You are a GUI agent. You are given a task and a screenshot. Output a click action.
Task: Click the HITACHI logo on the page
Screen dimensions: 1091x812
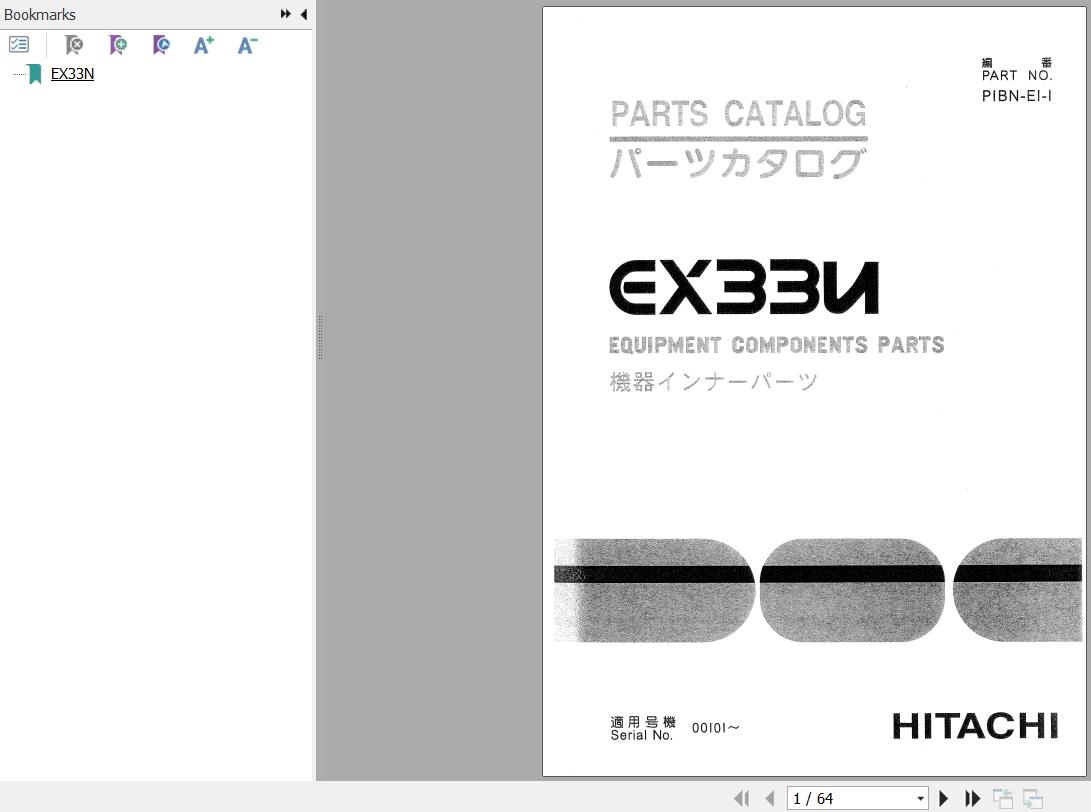coord(975,726)
